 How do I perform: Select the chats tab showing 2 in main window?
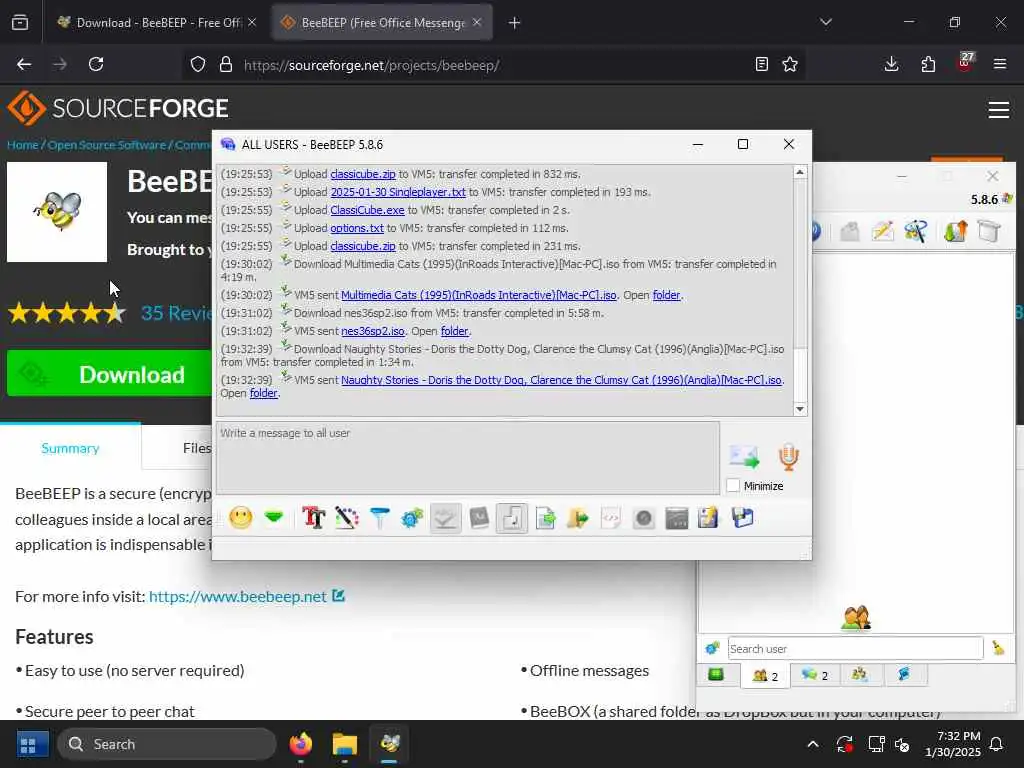[x=814, y=675]
